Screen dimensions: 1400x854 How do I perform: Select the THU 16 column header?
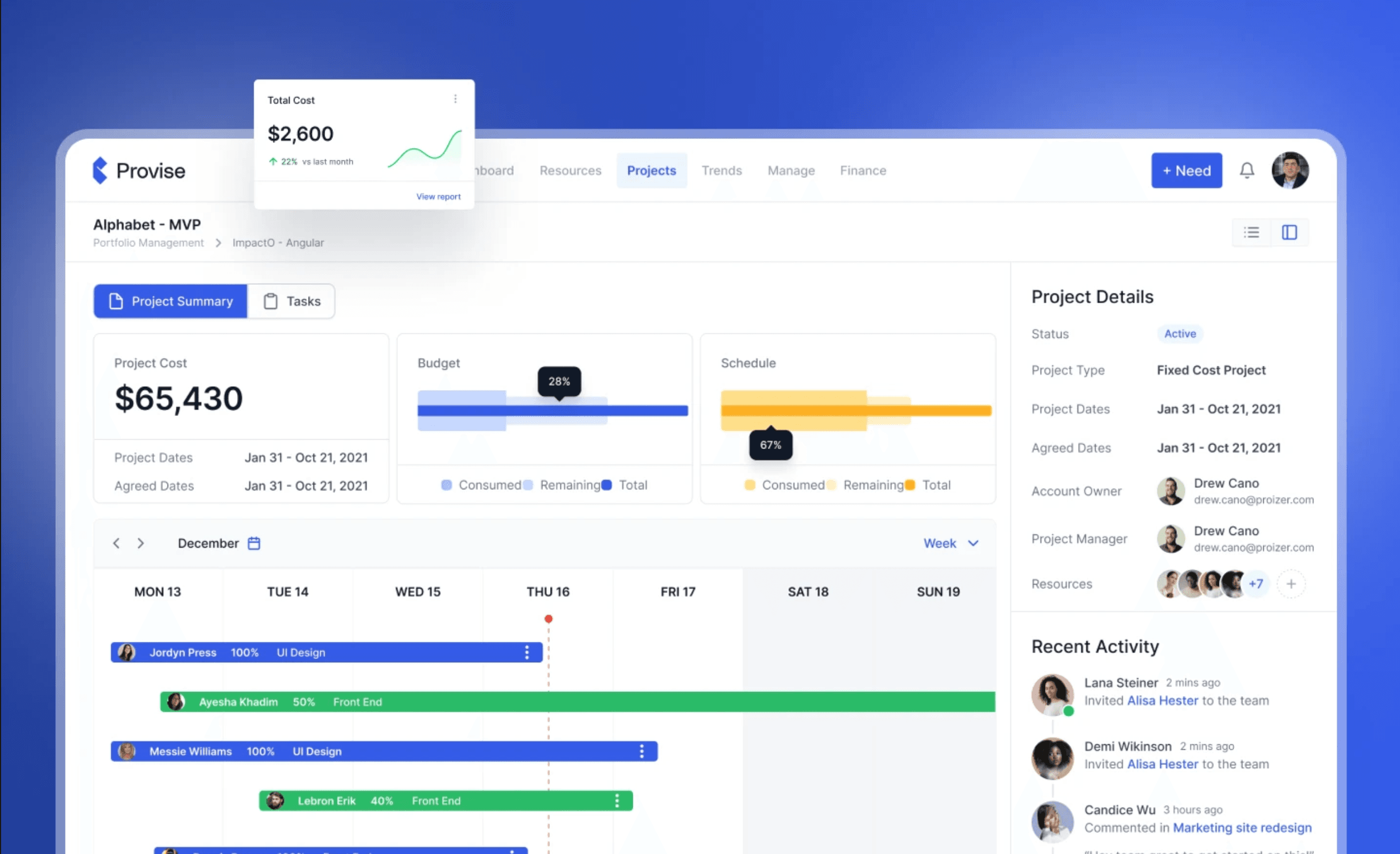coord(548,592)
